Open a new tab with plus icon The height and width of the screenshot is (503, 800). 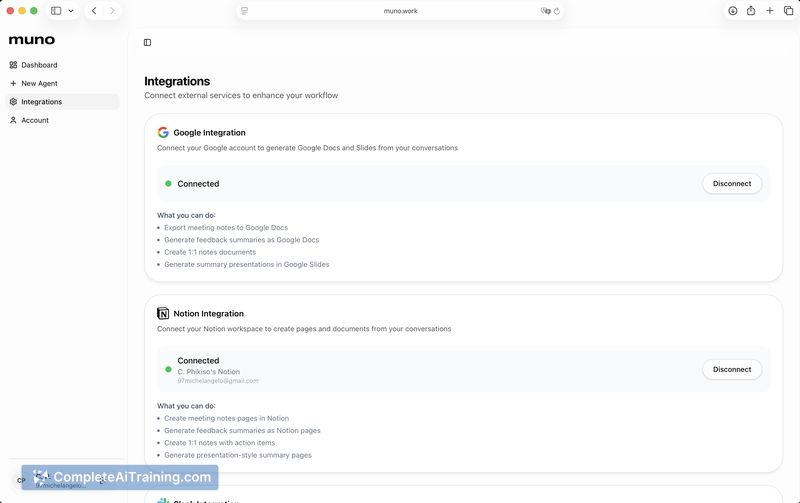point(769,11)
